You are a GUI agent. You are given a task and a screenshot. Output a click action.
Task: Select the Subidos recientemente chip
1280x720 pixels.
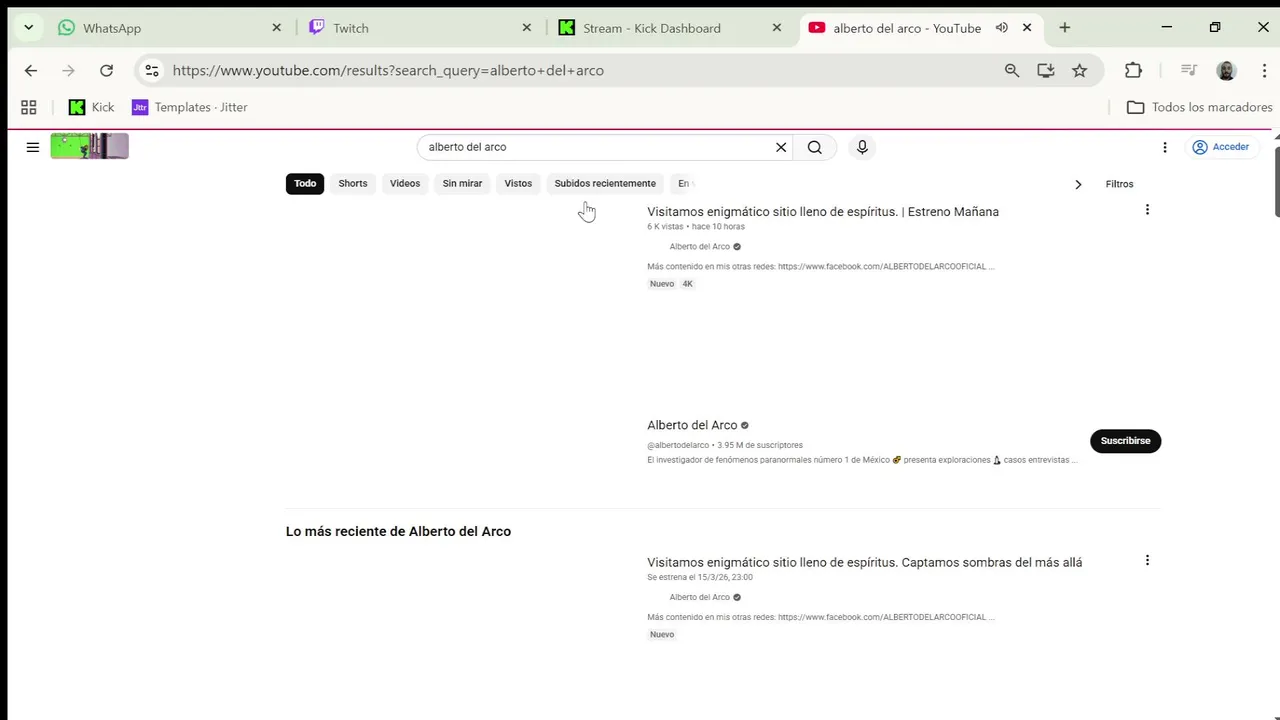pos(605,183)
